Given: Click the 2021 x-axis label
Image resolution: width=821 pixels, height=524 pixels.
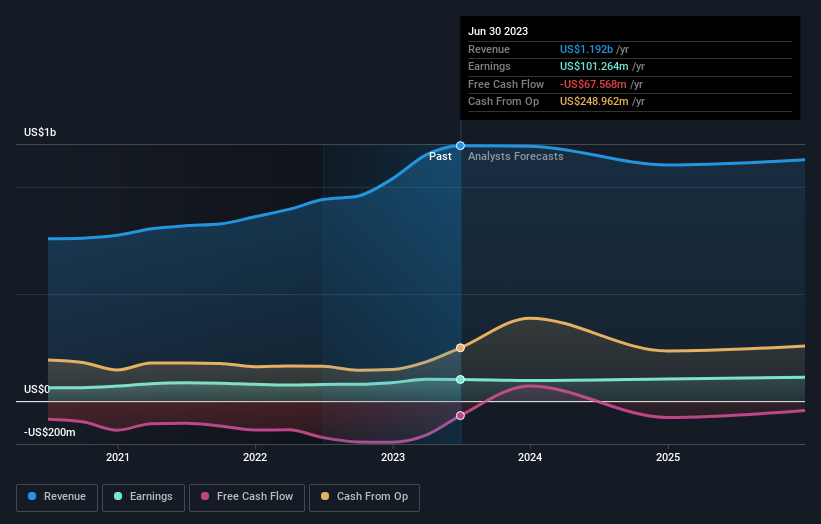Looking at the screenshot, I should pyautogui.click(x=118, y=458).
